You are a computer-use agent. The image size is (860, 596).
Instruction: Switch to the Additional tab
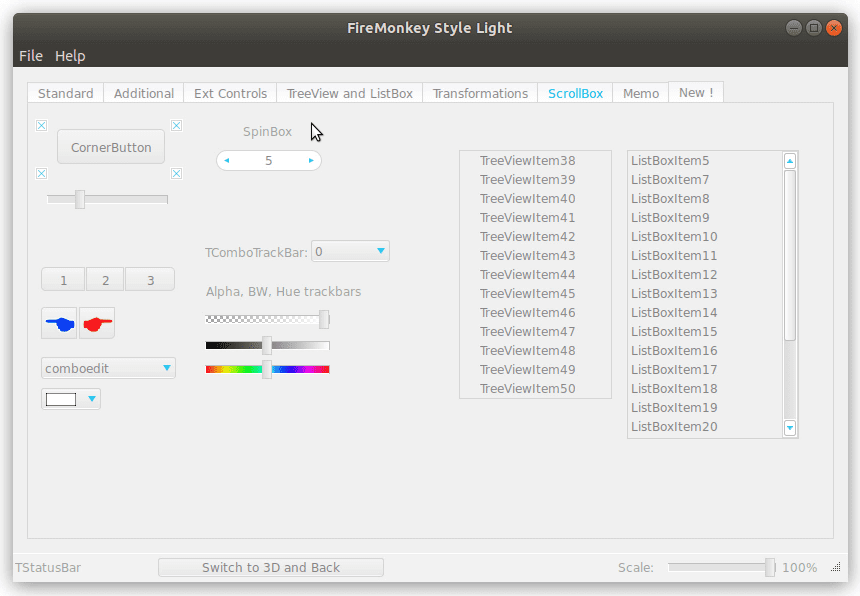[x=144, y=93]
